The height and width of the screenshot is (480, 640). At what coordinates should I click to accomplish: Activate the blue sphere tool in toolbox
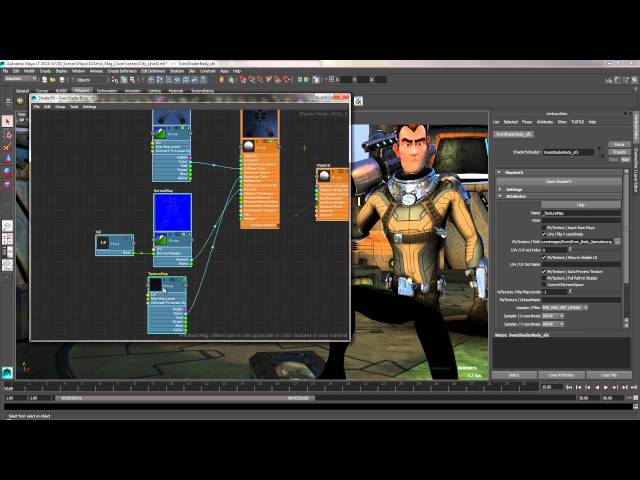(7, 171)
